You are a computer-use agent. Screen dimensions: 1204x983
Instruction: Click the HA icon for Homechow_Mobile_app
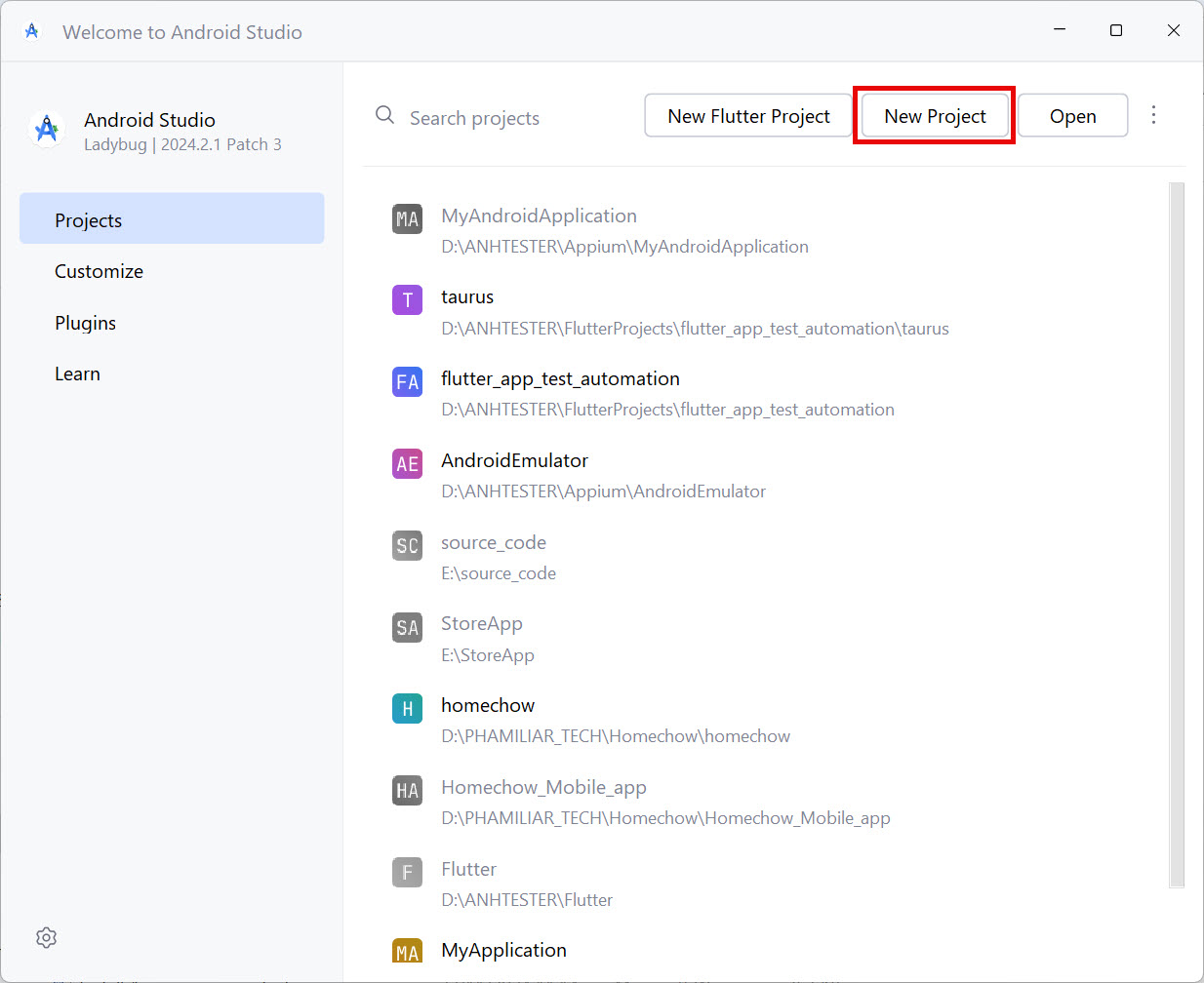(x=407, y=790)
